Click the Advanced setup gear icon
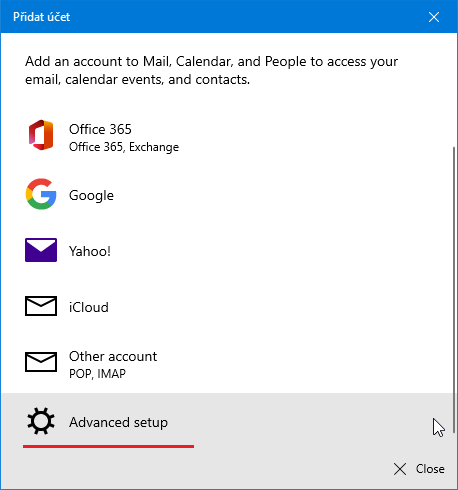Viewport: 458px width, 490px height. (41, 421)
